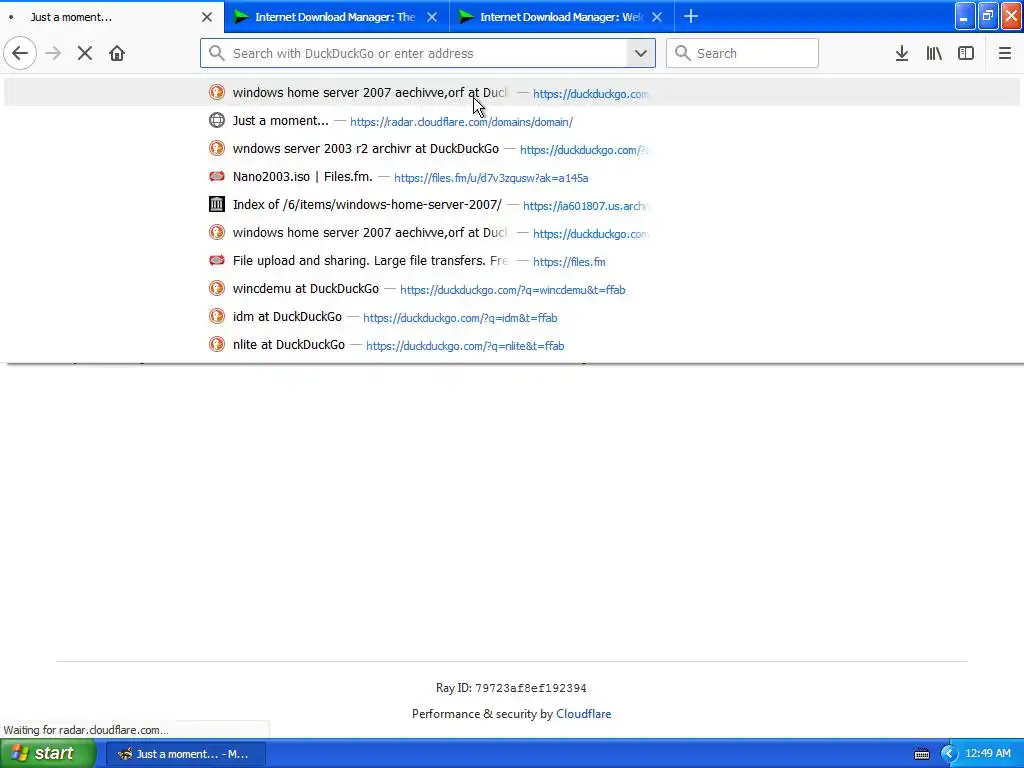Open https://files.fm/u/d7v3zqusw URL suggestion

(x=491, y=178)
